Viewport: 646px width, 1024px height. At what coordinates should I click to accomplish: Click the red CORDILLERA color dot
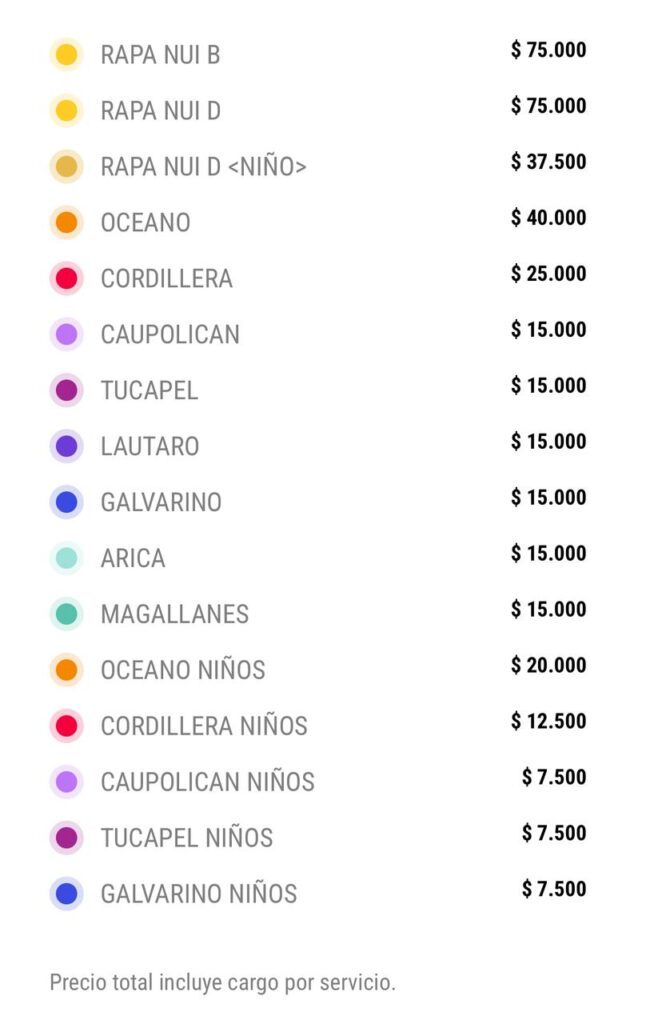click(x=66, y=278)
